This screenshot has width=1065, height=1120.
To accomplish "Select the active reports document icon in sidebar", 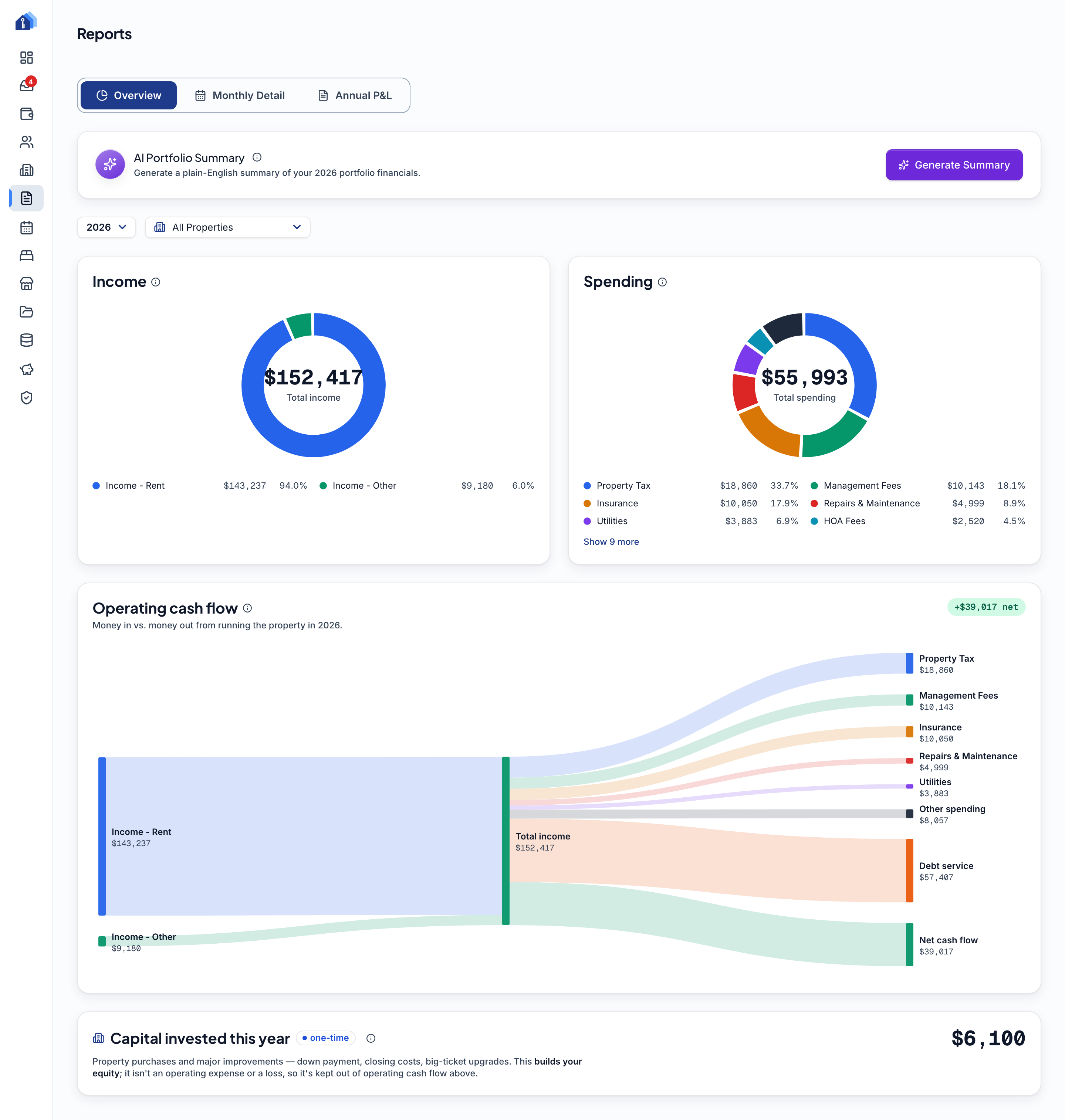I will tap(26, 198).
